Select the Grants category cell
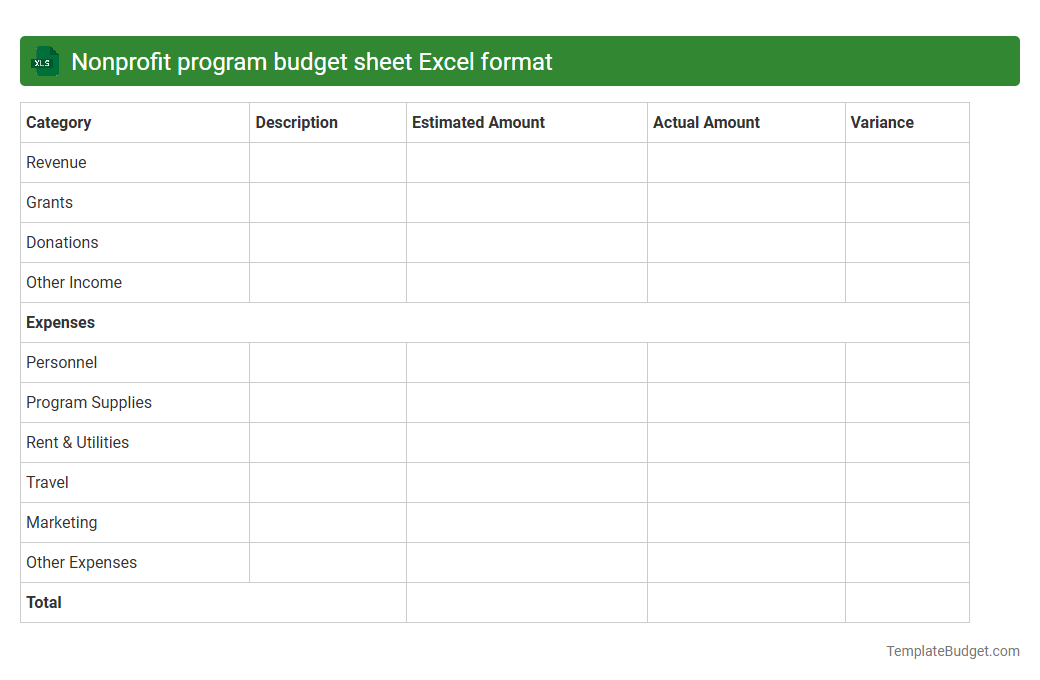This screenshot has height=680, width=1040. (49, 202)
